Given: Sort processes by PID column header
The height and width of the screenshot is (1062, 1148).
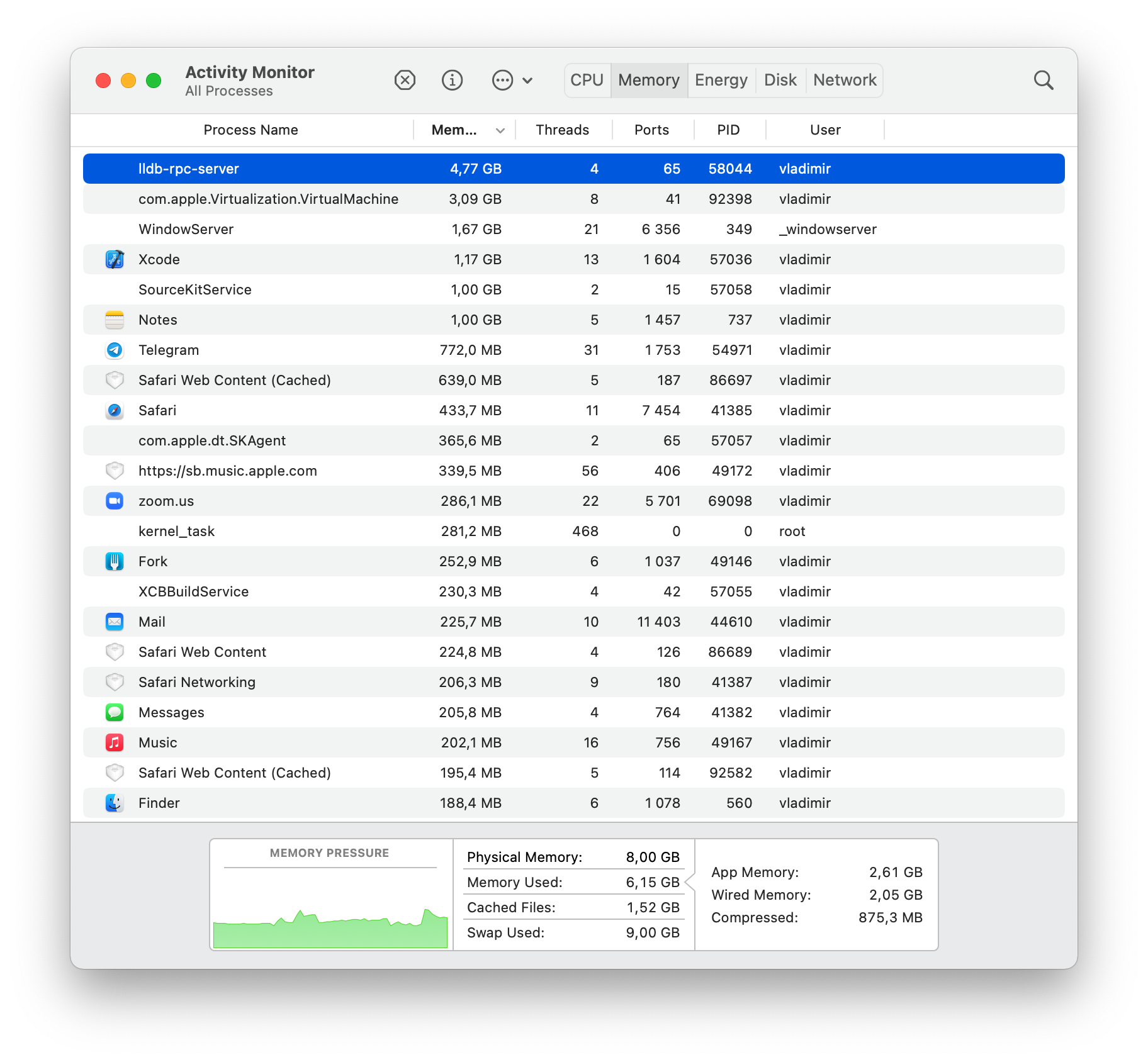Looking at the screenshot, I should click(x=728, y=130).
